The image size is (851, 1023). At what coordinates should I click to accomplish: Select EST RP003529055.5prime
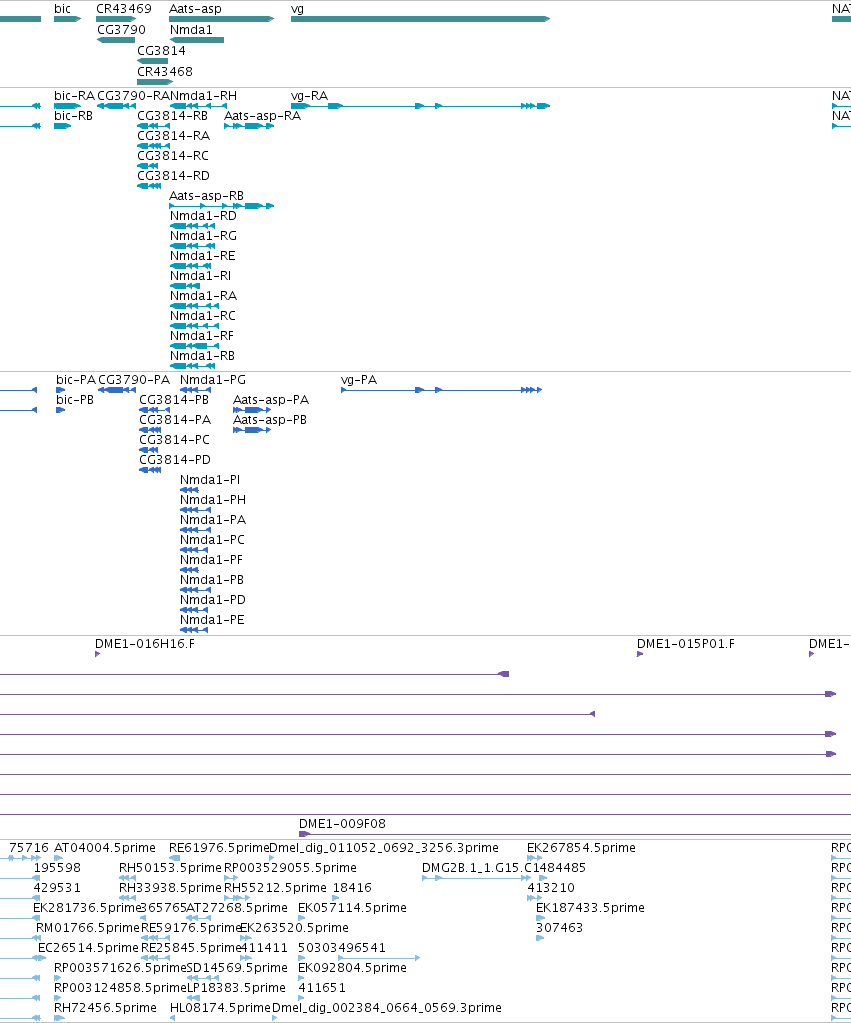(x=290, y=868)
